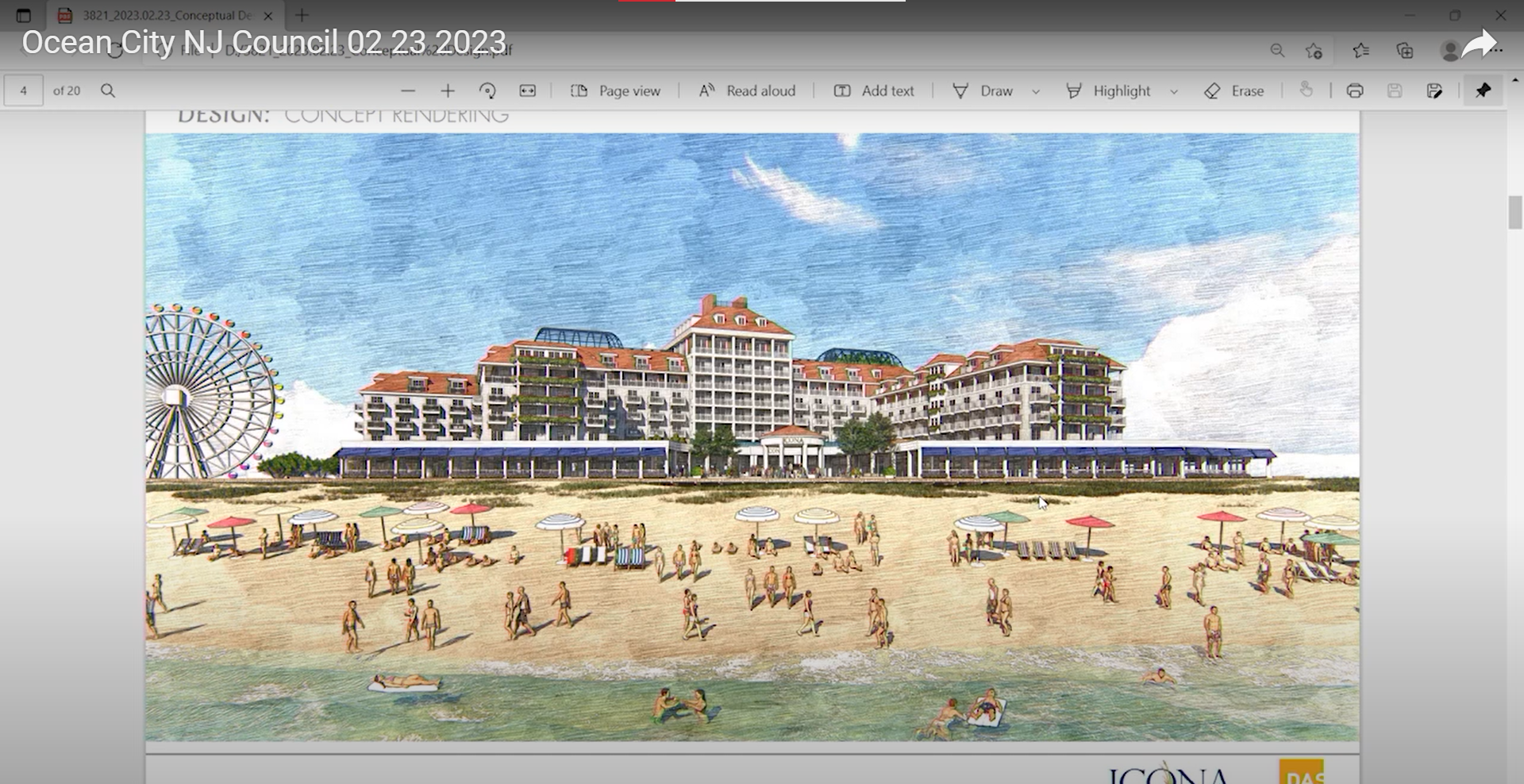1524x784 pixels.
Task: Click the page number input field
Action: 24,91
